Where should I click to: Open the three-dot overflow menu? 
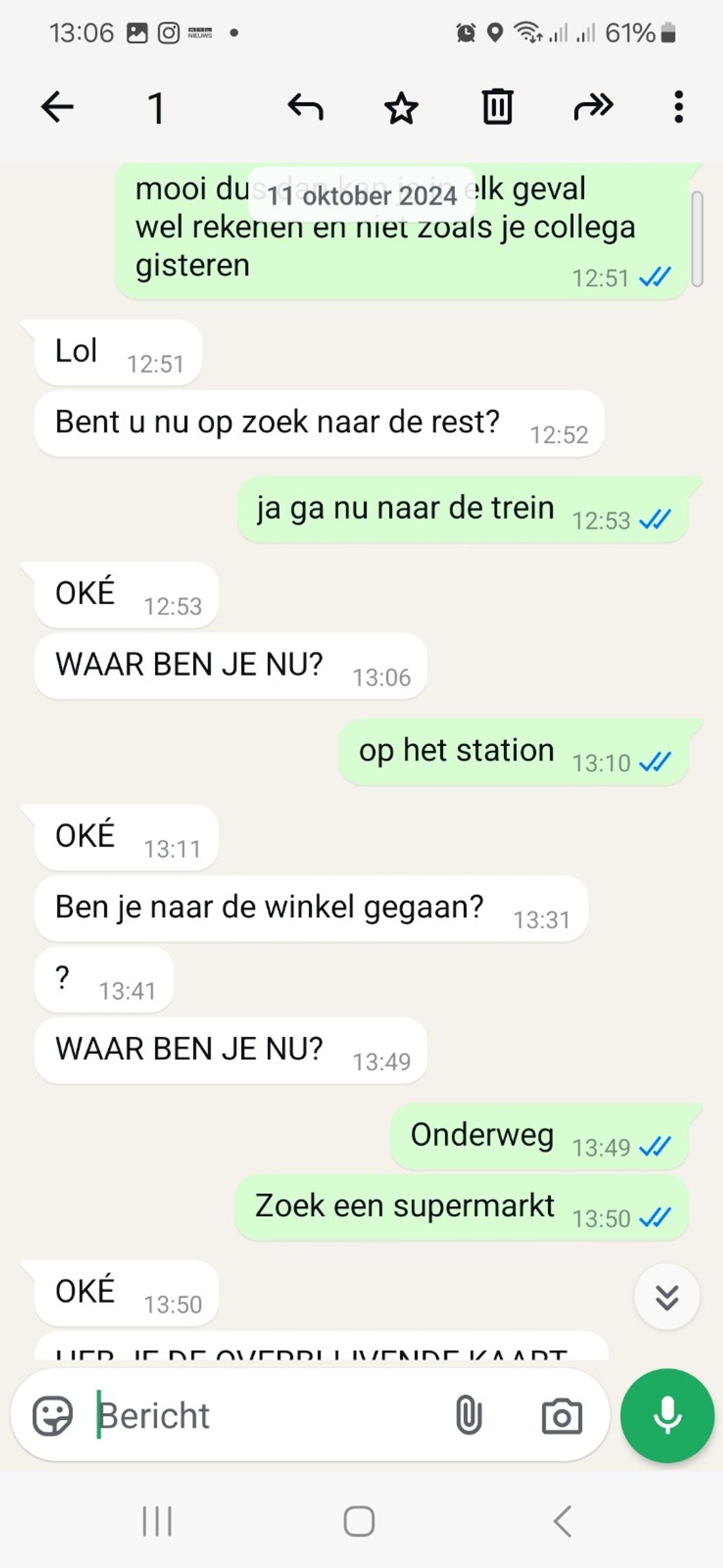click(678, 107)
